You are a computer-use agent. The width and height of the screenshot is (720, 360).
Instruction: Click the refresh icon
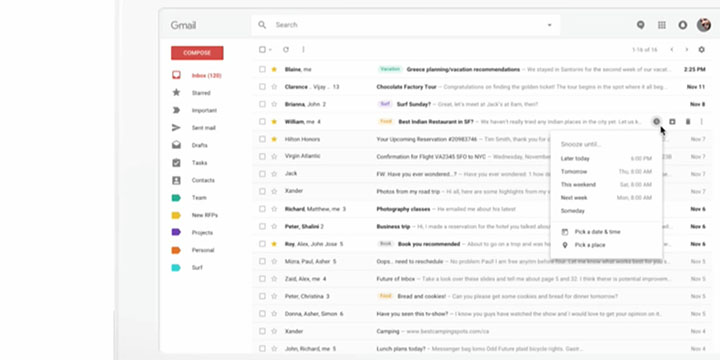286,50
